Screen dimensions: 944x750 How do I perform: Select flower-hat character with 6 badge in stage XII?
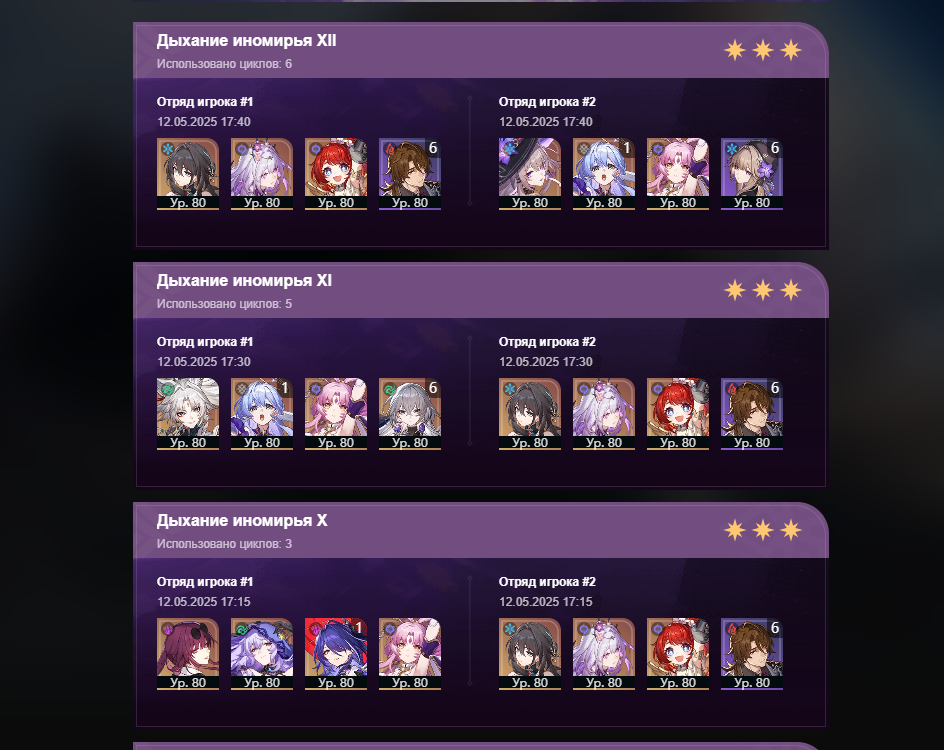[x=751, y=174]
